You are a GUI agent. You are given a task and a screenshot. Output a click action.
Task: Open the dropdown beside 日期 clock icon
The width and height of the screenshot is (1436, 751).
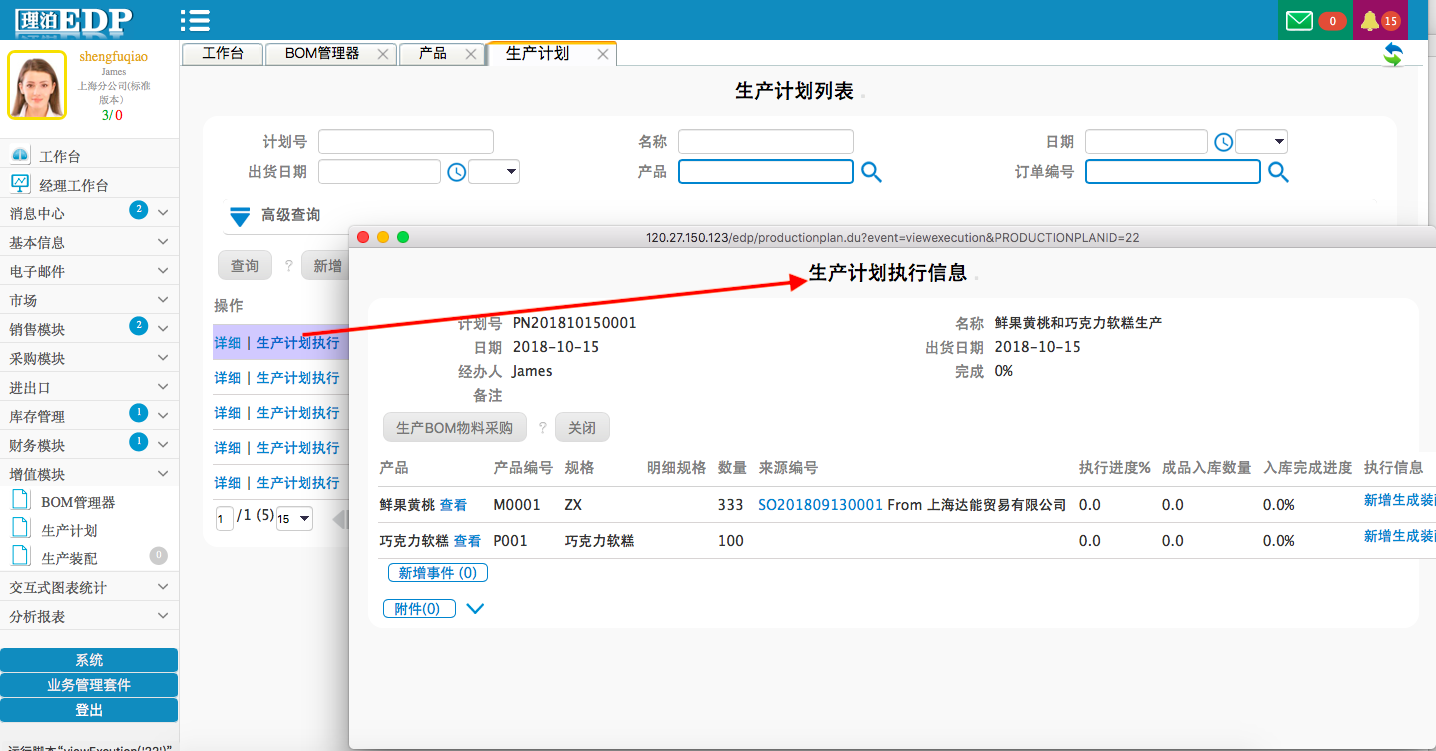tap(1261, 142)
